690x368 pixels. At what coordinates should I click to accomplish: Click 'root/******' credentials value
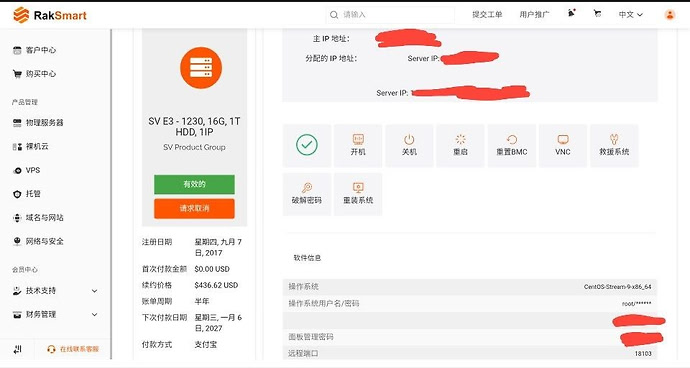(x=637, y=304)
